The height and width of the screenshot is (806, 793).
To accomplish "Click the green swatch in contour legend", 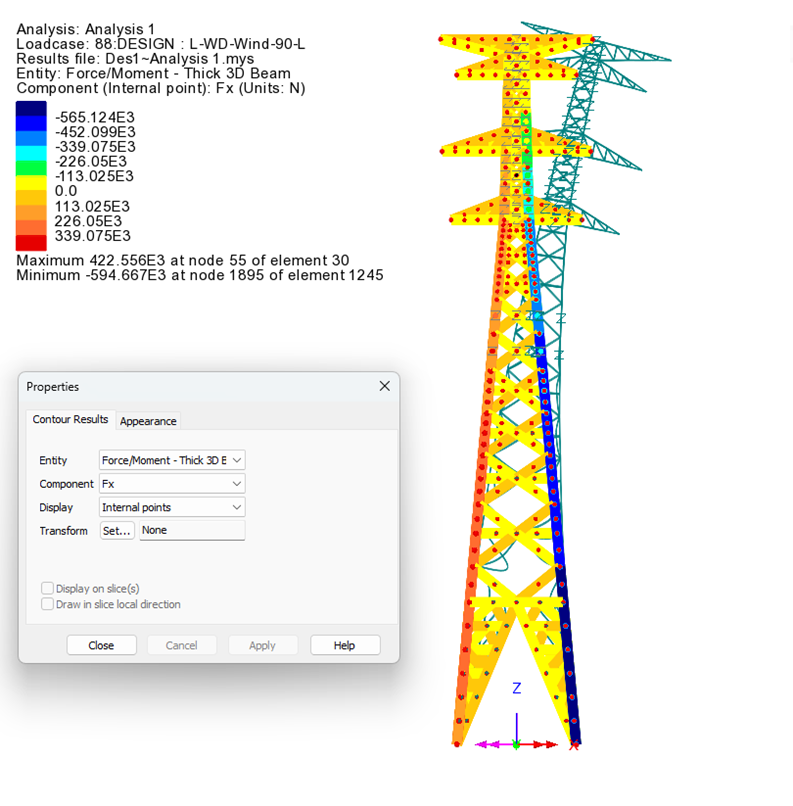I will pyautogui.click(x=31, y=168).
